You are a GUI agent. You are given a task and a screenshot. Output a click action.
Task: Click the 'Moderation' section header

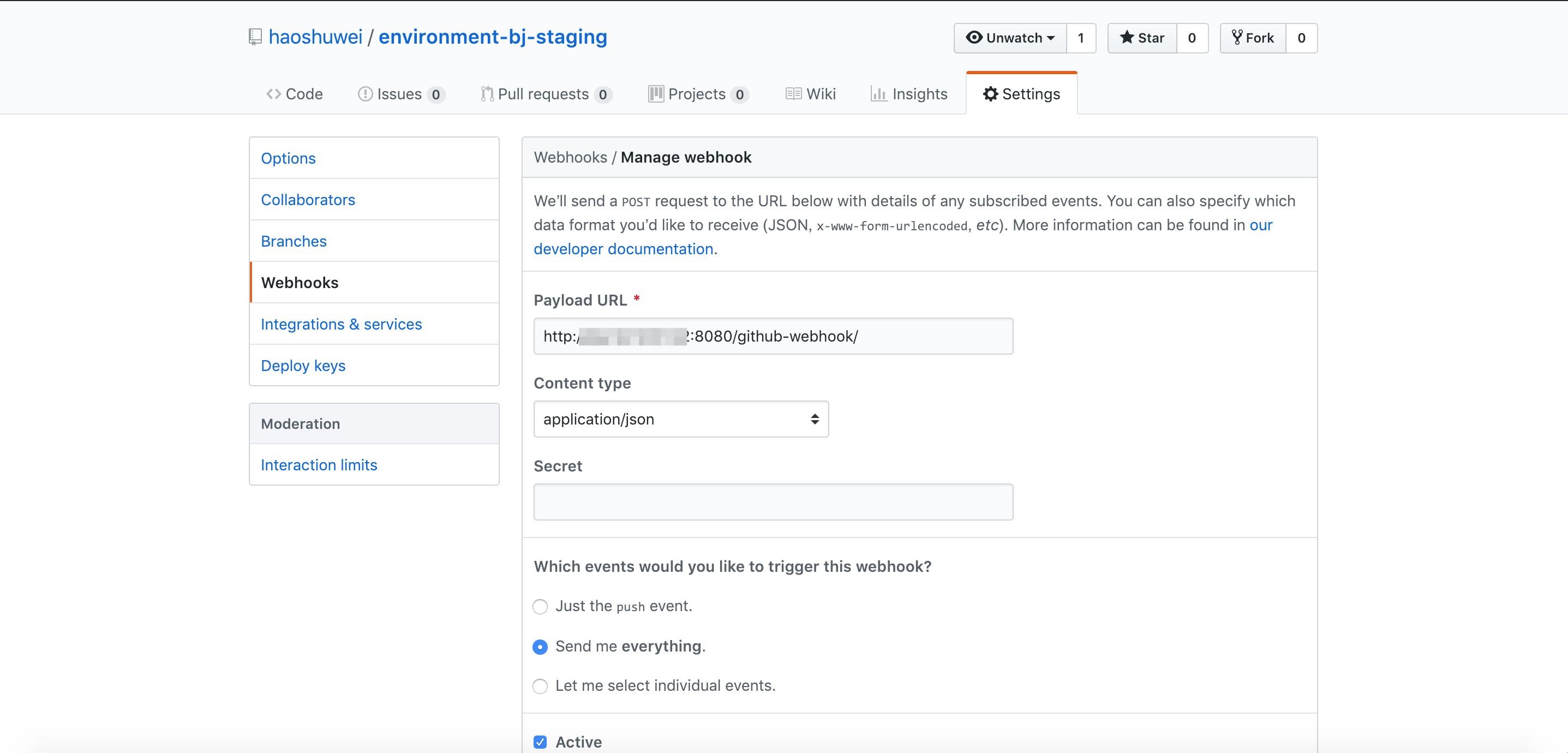tap(374, 423)
